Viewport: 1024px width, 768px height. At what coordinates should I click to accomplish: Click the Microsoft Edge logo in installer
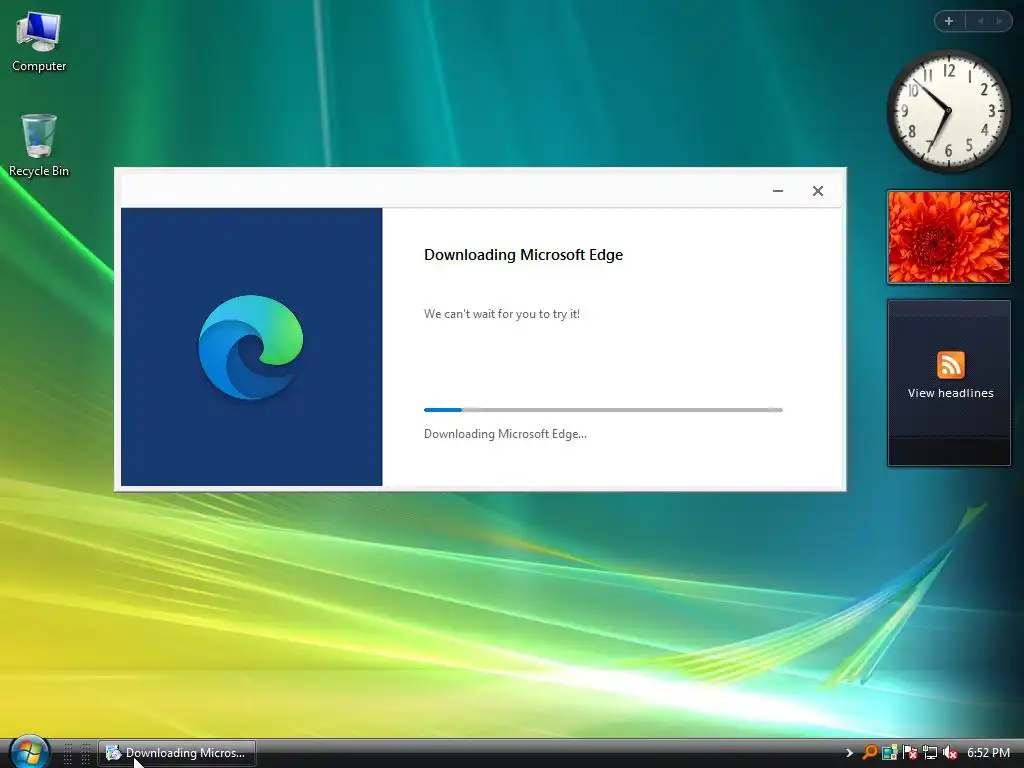point(251,347)
